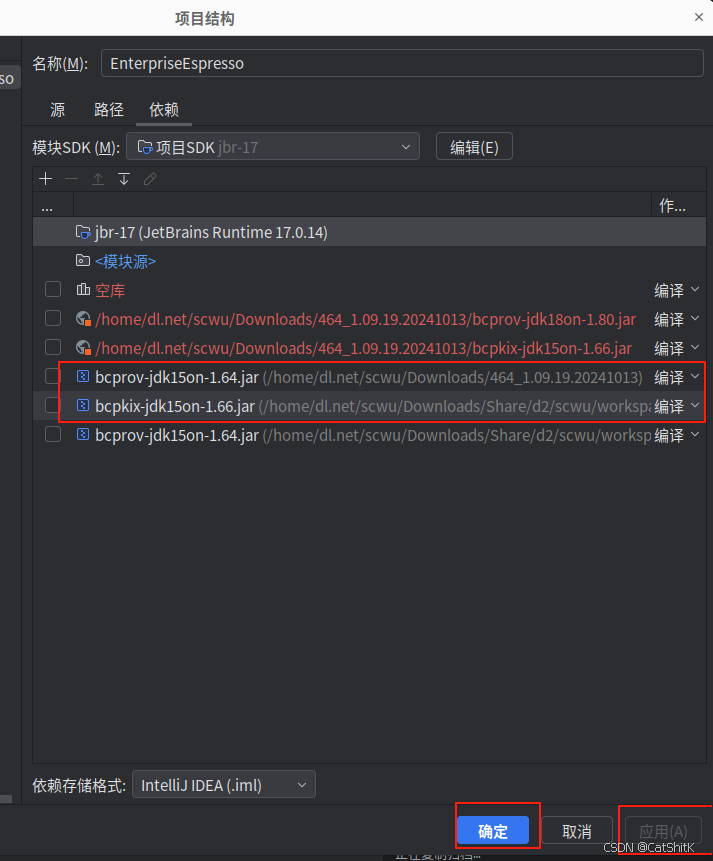Click the Remove dependency minus icon

[x=71, y=179]
